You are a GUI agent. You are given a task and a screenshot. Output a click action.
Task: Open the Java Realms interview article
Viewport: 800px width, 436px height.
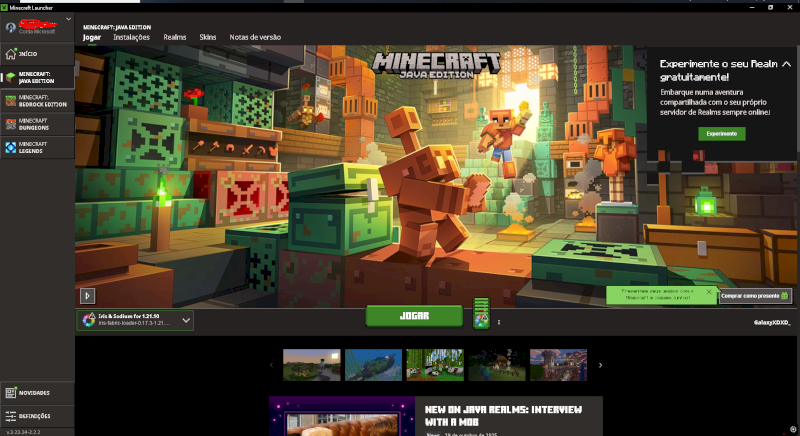coord(503,416)
